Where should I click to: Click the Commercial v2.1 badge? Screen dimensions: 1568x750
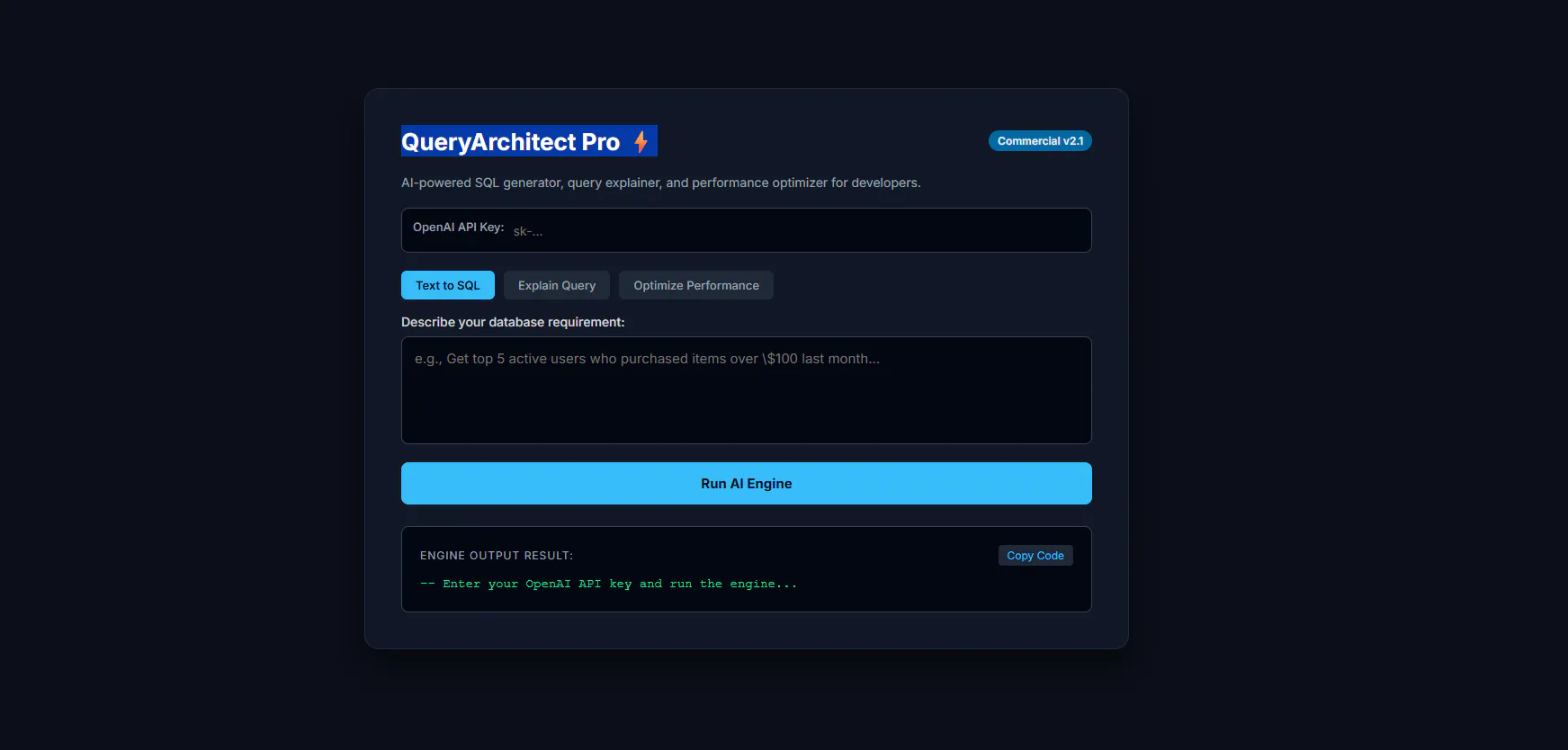[x=1040, y=141]
